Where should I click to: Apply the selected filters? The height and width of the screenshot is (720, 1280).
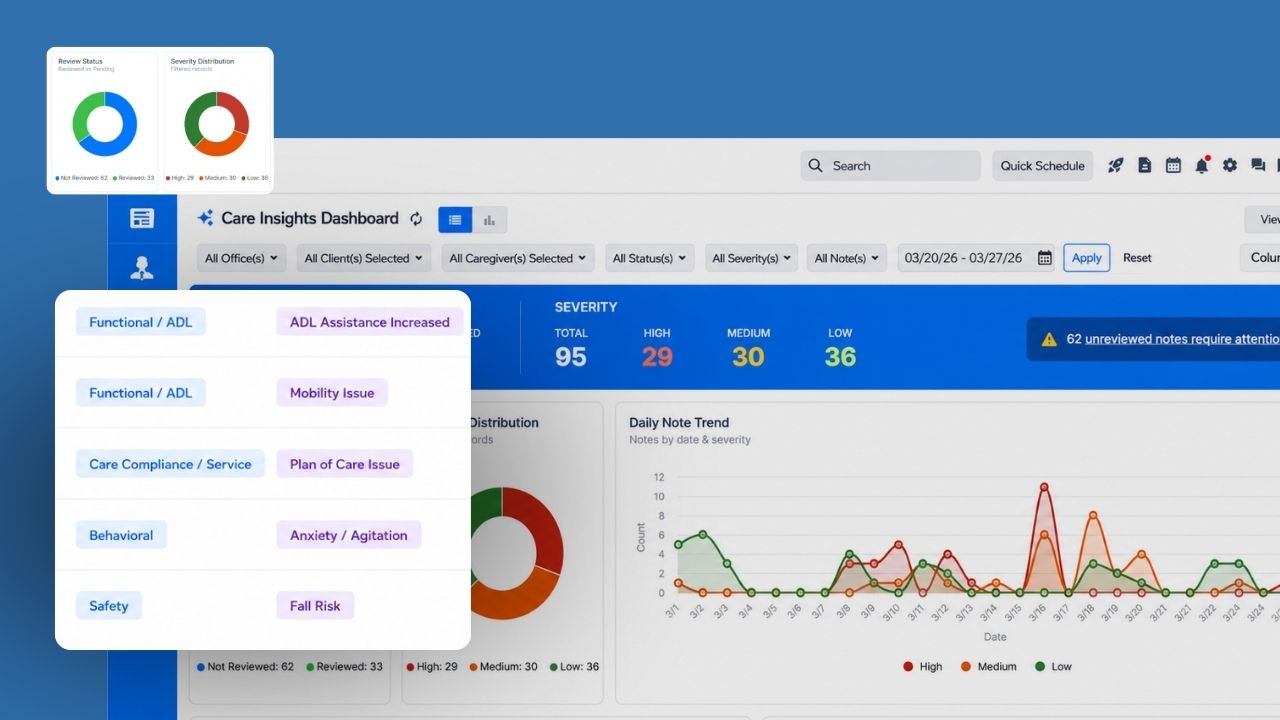(1087, 258)
